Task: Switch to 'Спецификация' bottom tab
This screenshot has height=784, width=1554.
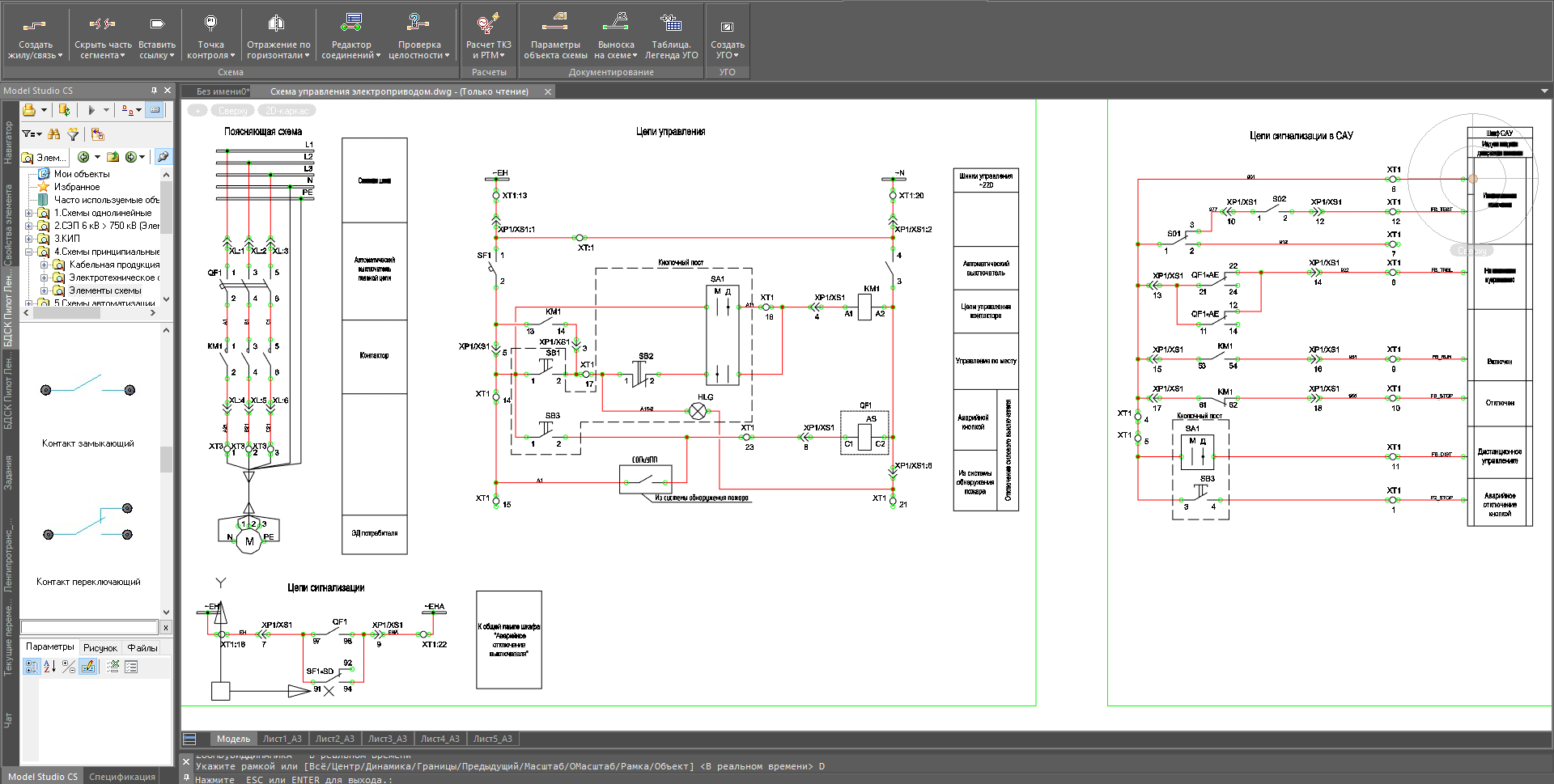Action: [122, 777]
